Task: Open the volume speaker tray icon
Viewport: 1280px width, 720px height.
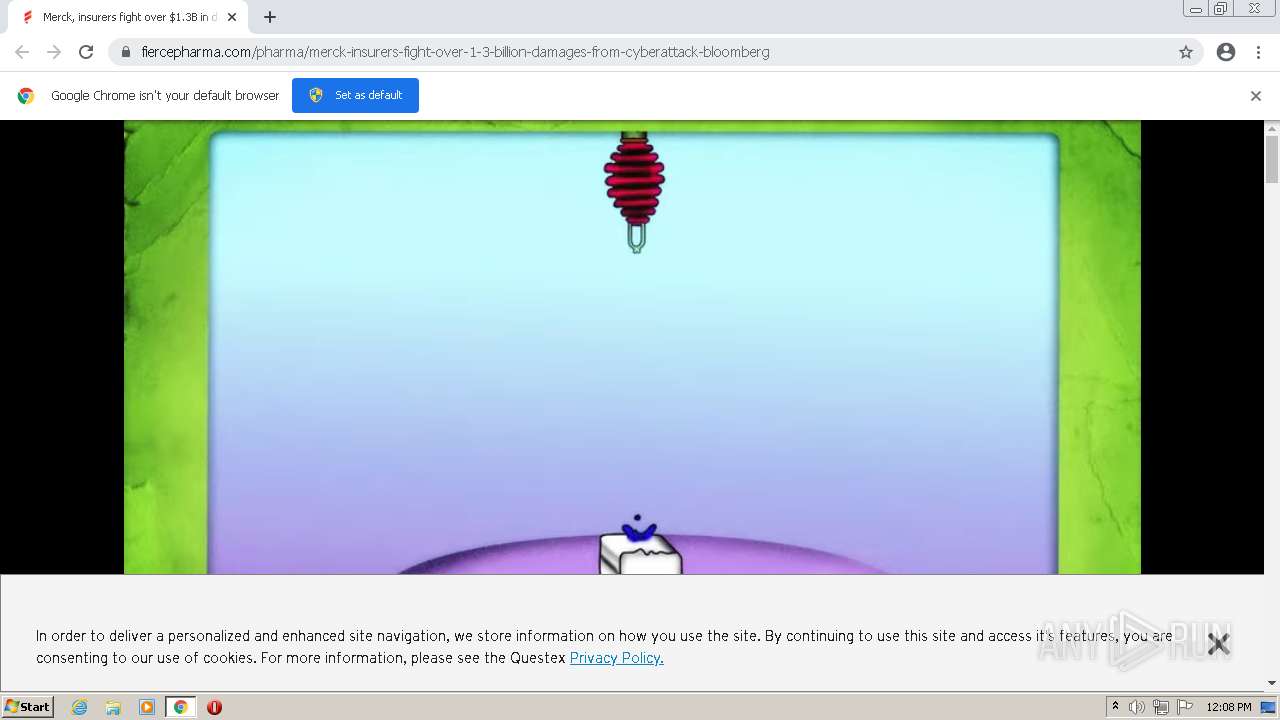Action: (x=1137, y=707)
